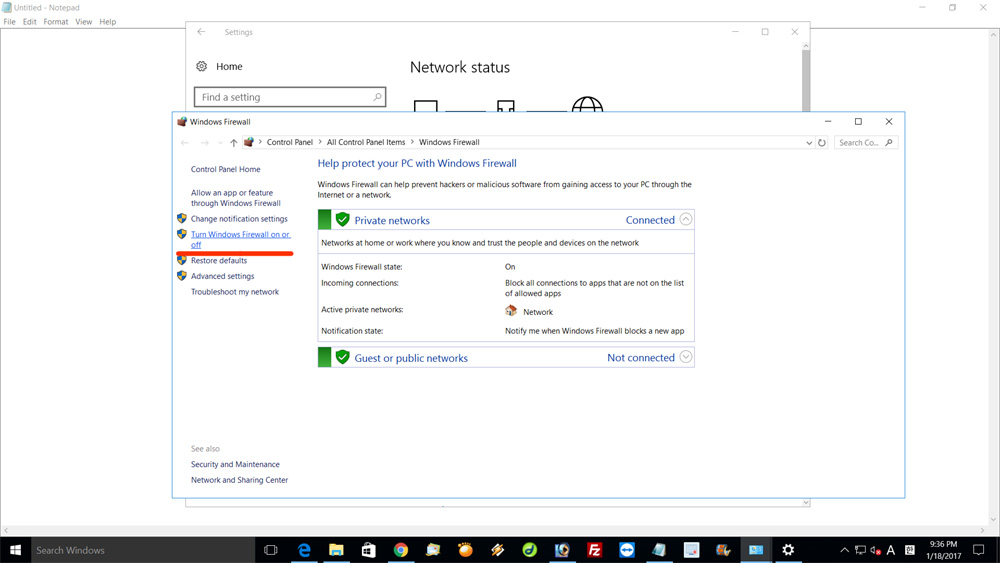Open Change notification settings link
This screenshot has width=1000, height=563.
(239, 219)
